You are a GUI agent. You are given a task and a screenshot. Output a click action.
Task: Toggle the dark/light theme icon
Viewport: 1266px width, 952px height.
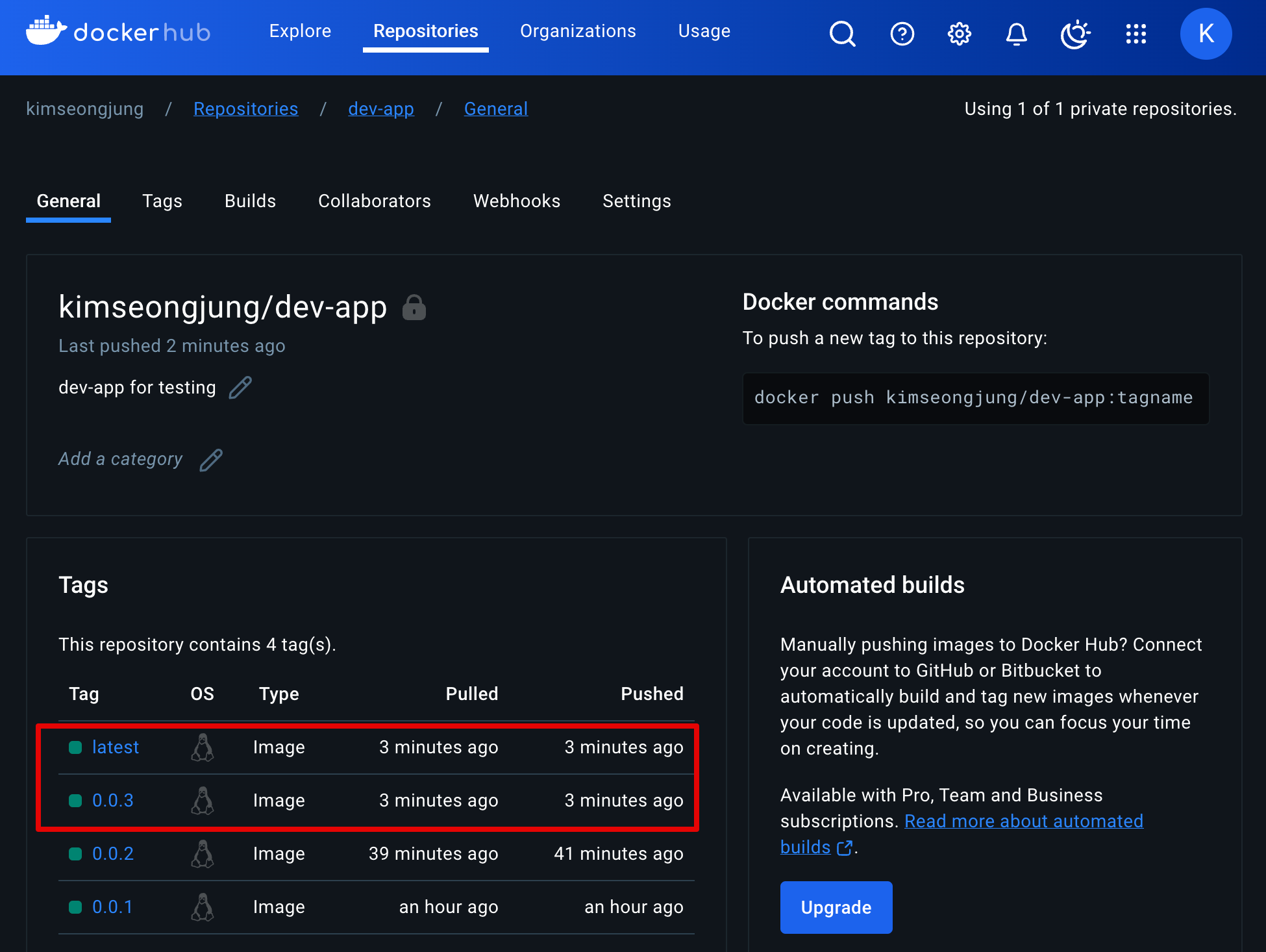tap(1075, 34)
